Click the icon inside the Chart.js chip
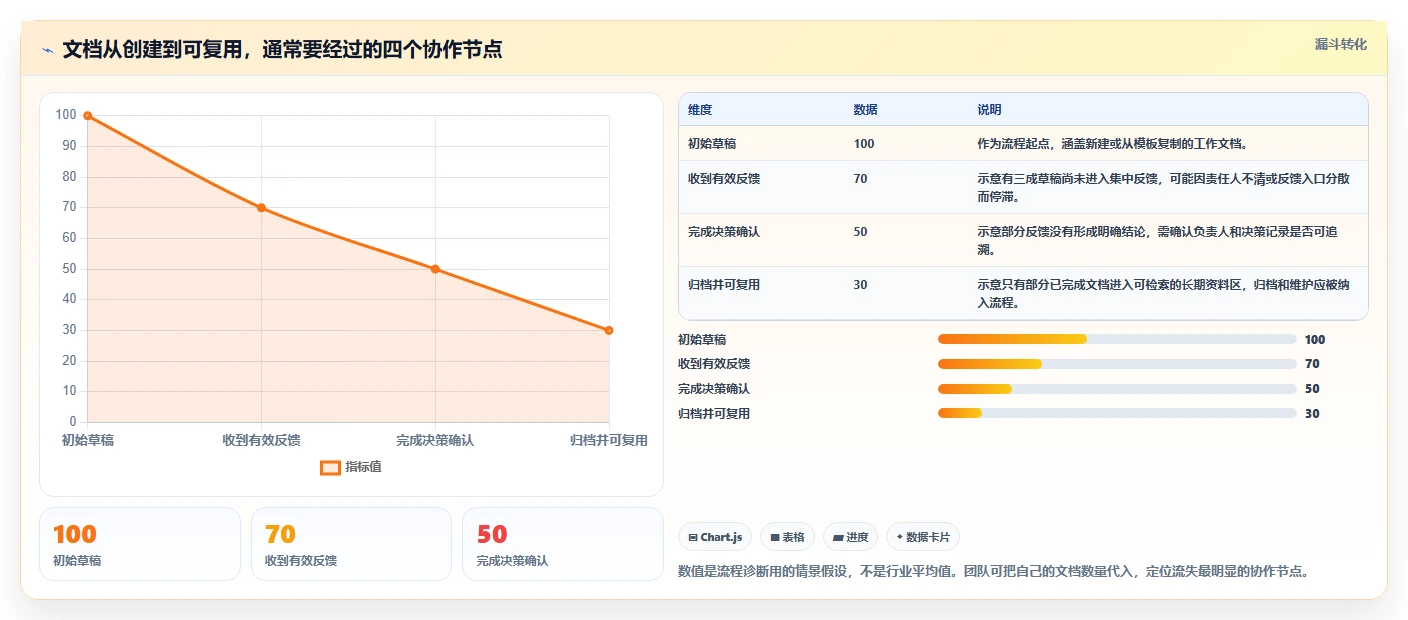The height and width of the screenshot is (620, 1408). (692, 537)
